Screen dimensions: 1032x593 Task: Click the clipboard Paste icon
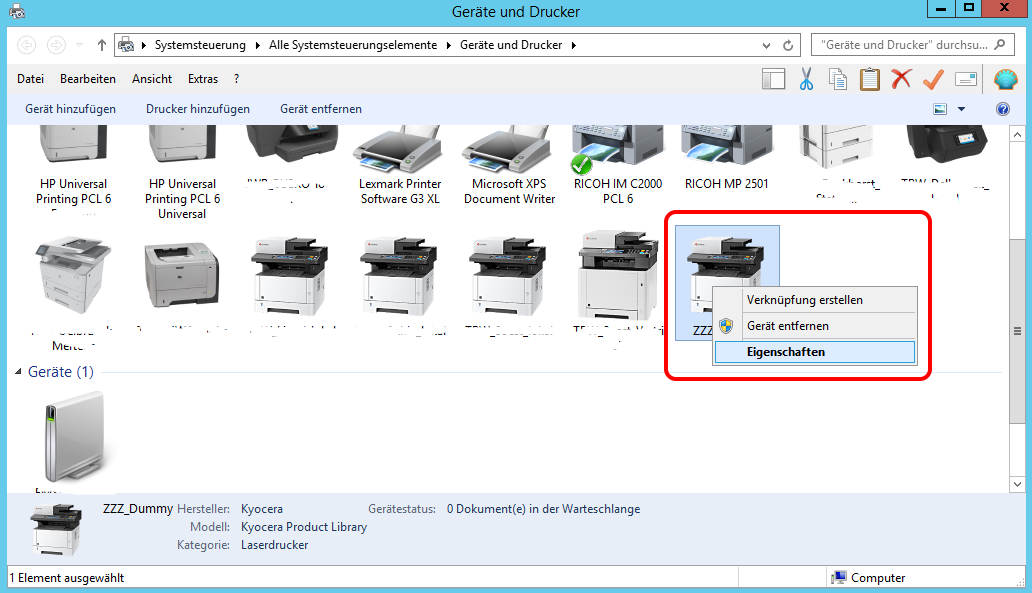pos(869,79)
